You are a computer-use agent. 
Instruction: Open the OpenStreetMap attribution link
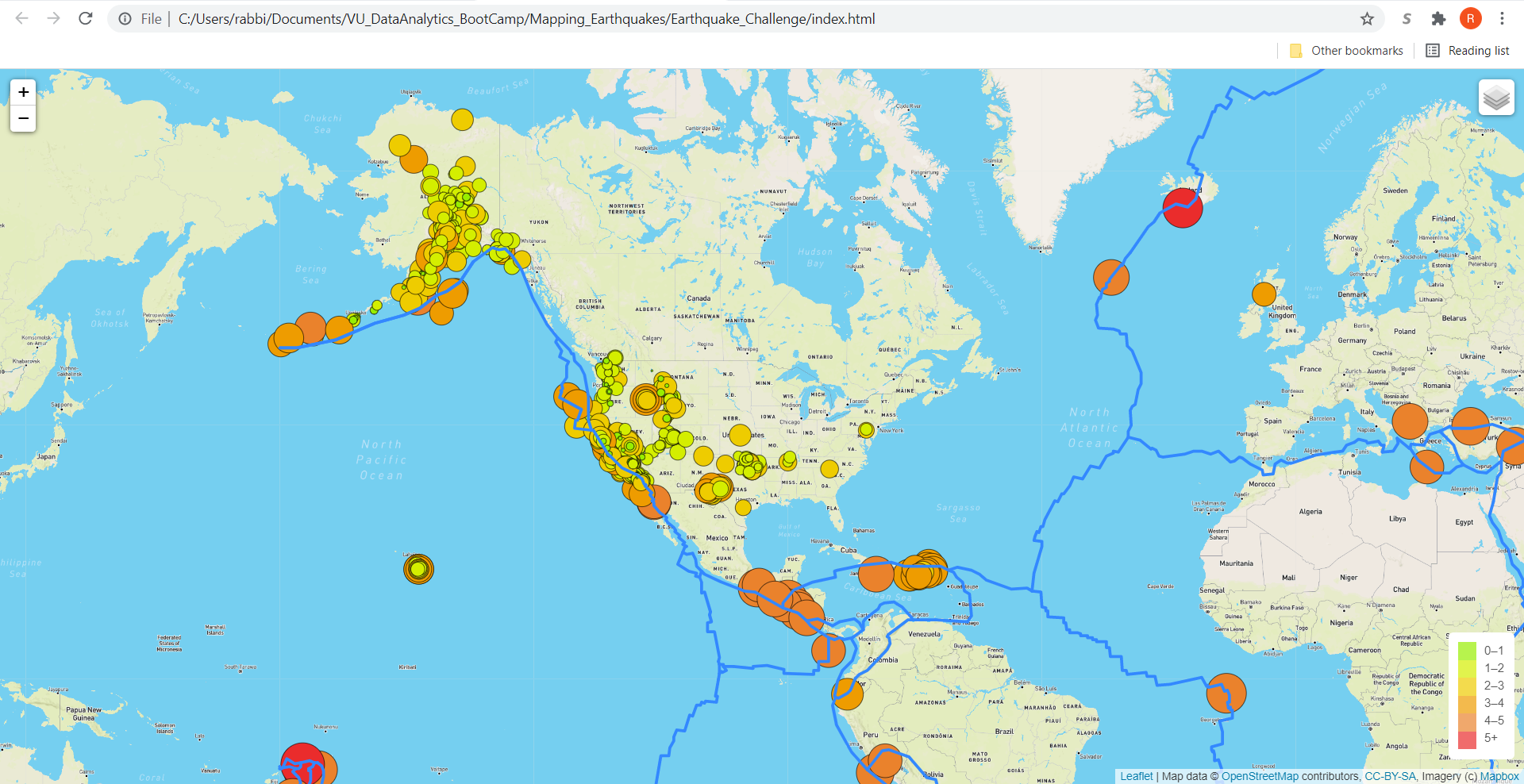coord(1260,776)
